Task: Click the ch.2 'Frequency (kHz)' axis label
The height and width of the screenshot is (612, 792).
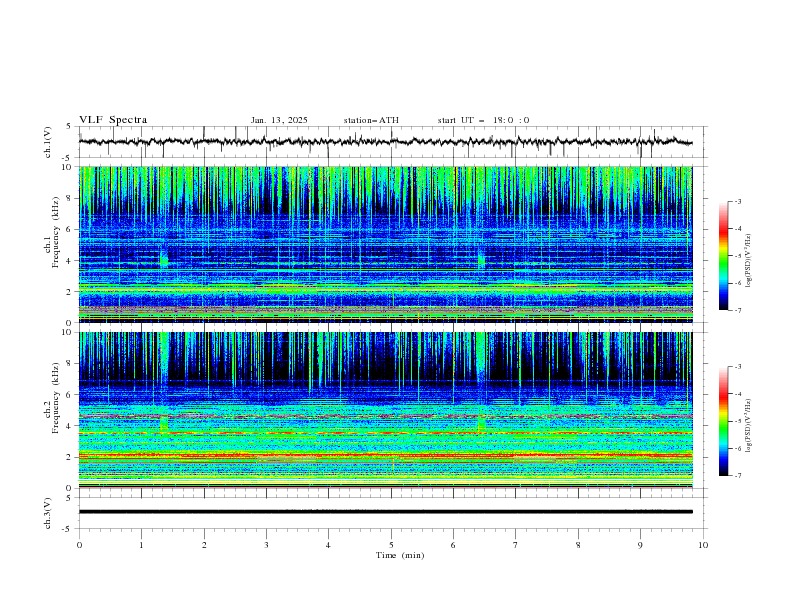Action: click(x=56, y=397)
